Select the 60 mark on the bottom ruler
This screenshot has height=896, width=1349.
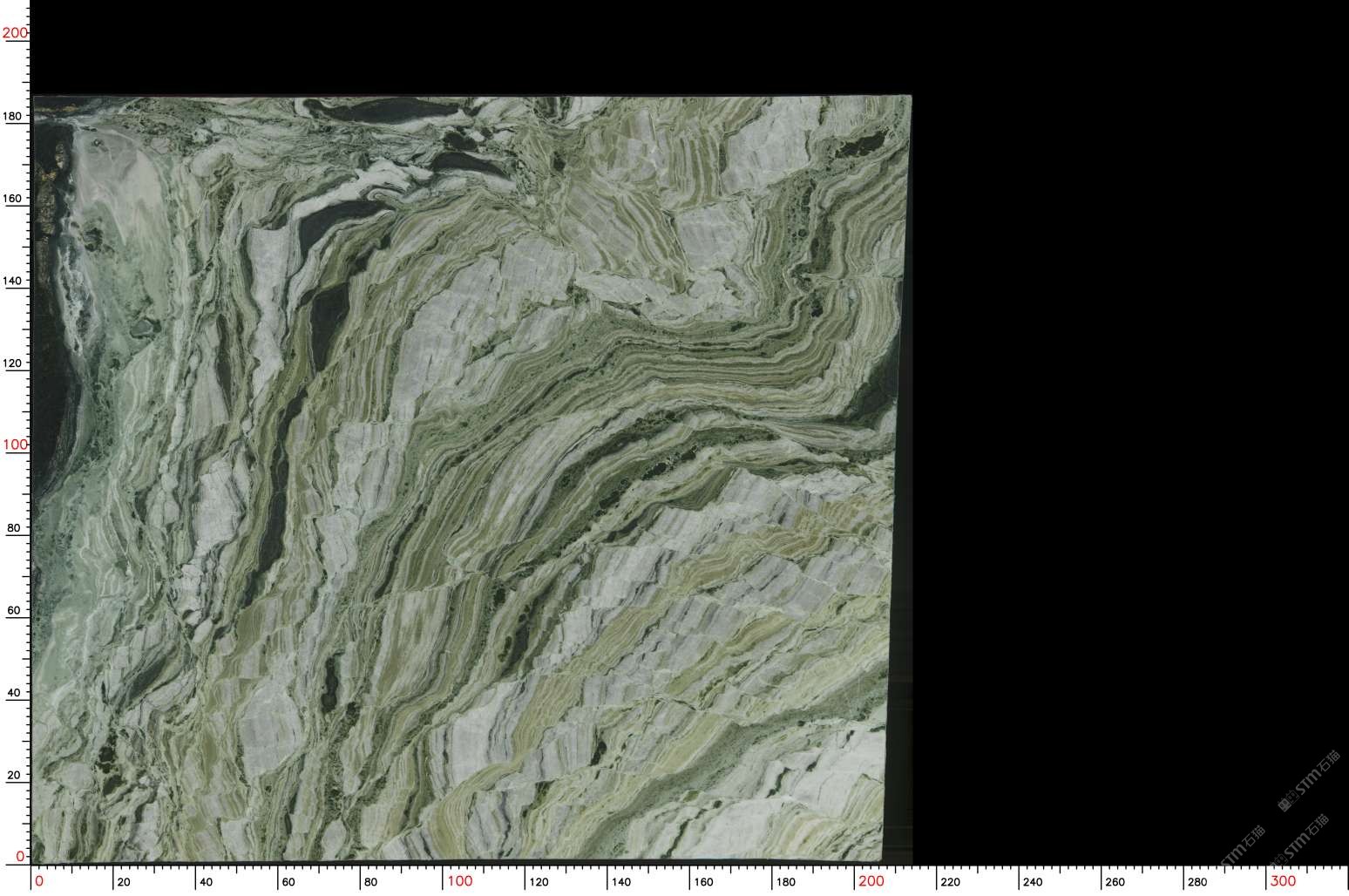tap(288, 882)
